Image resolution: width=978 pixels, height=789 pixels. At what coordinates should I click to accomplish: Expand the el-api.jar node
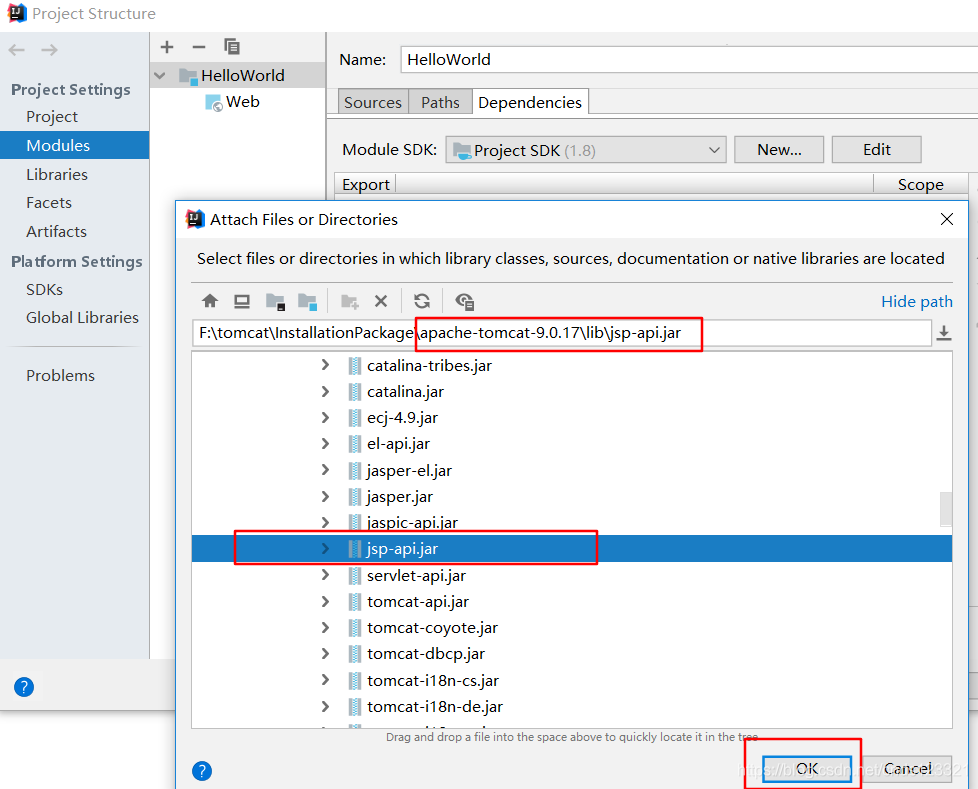[325, 443]
